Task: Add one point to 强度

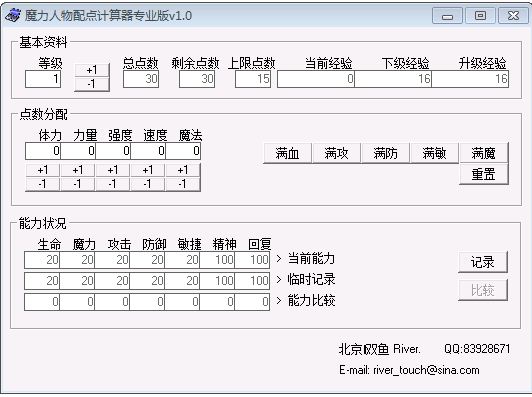Action: [113, 170]
